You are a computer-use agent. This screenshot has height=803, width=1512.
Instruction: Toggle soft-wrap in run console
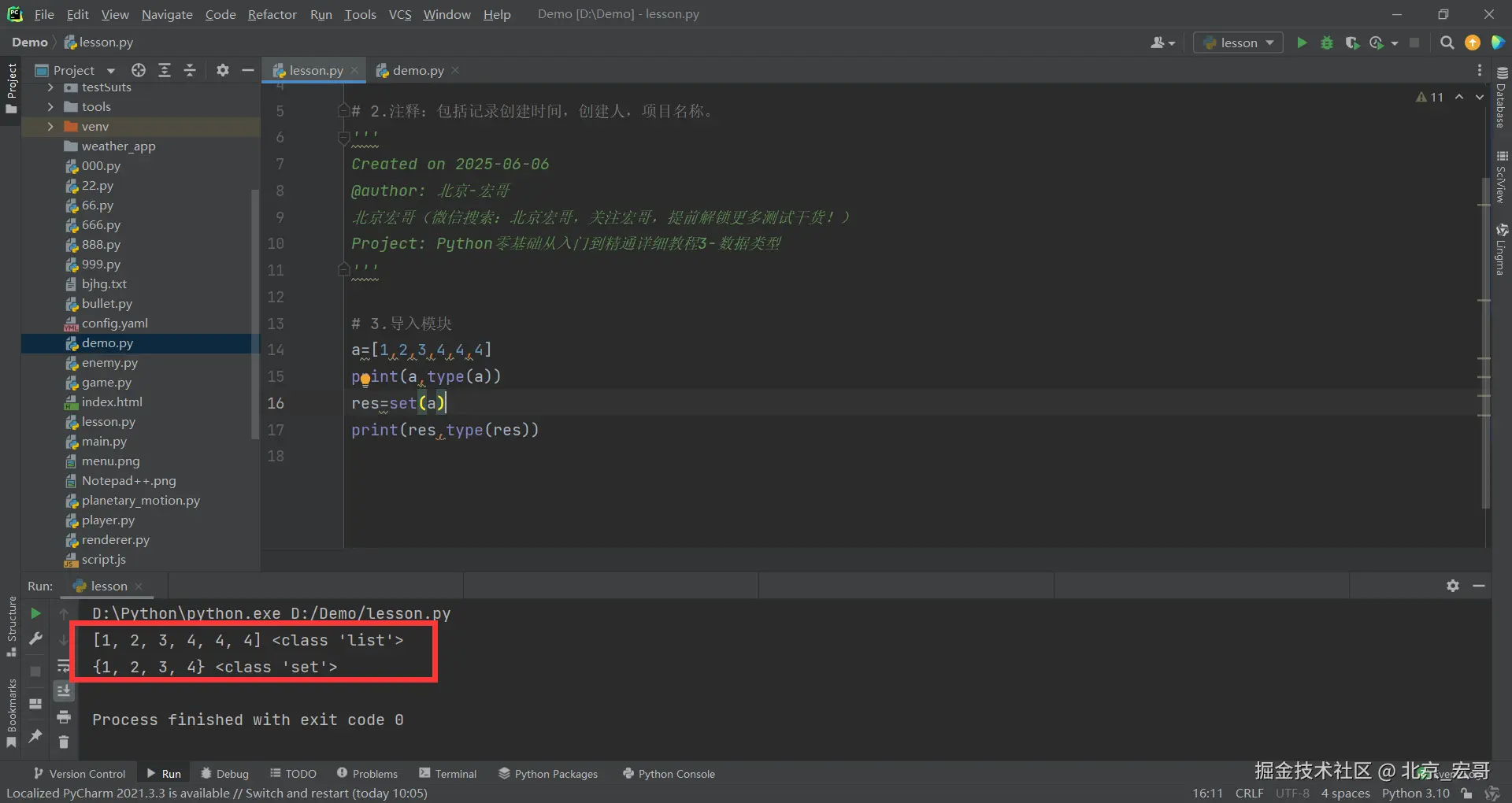(x=64, y=666)
